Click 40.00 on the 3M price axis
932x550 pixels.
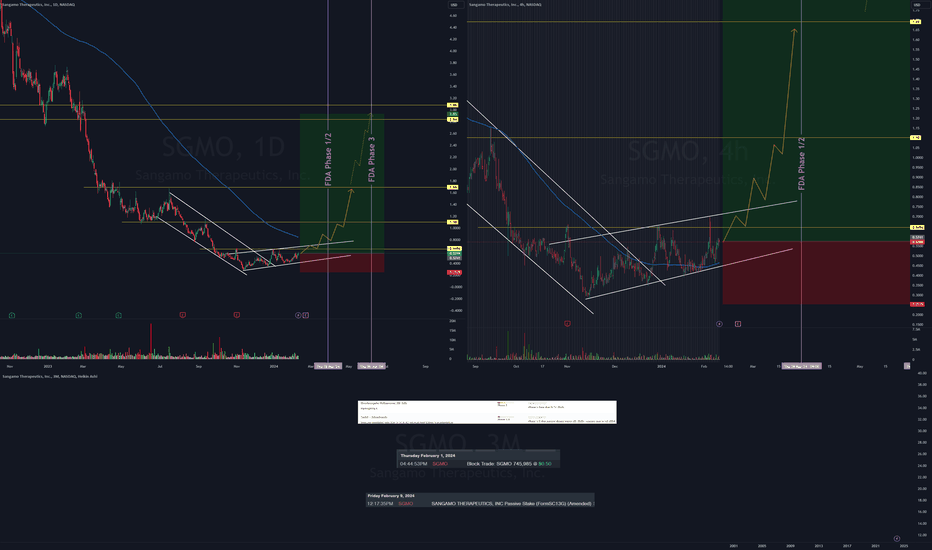922,373
